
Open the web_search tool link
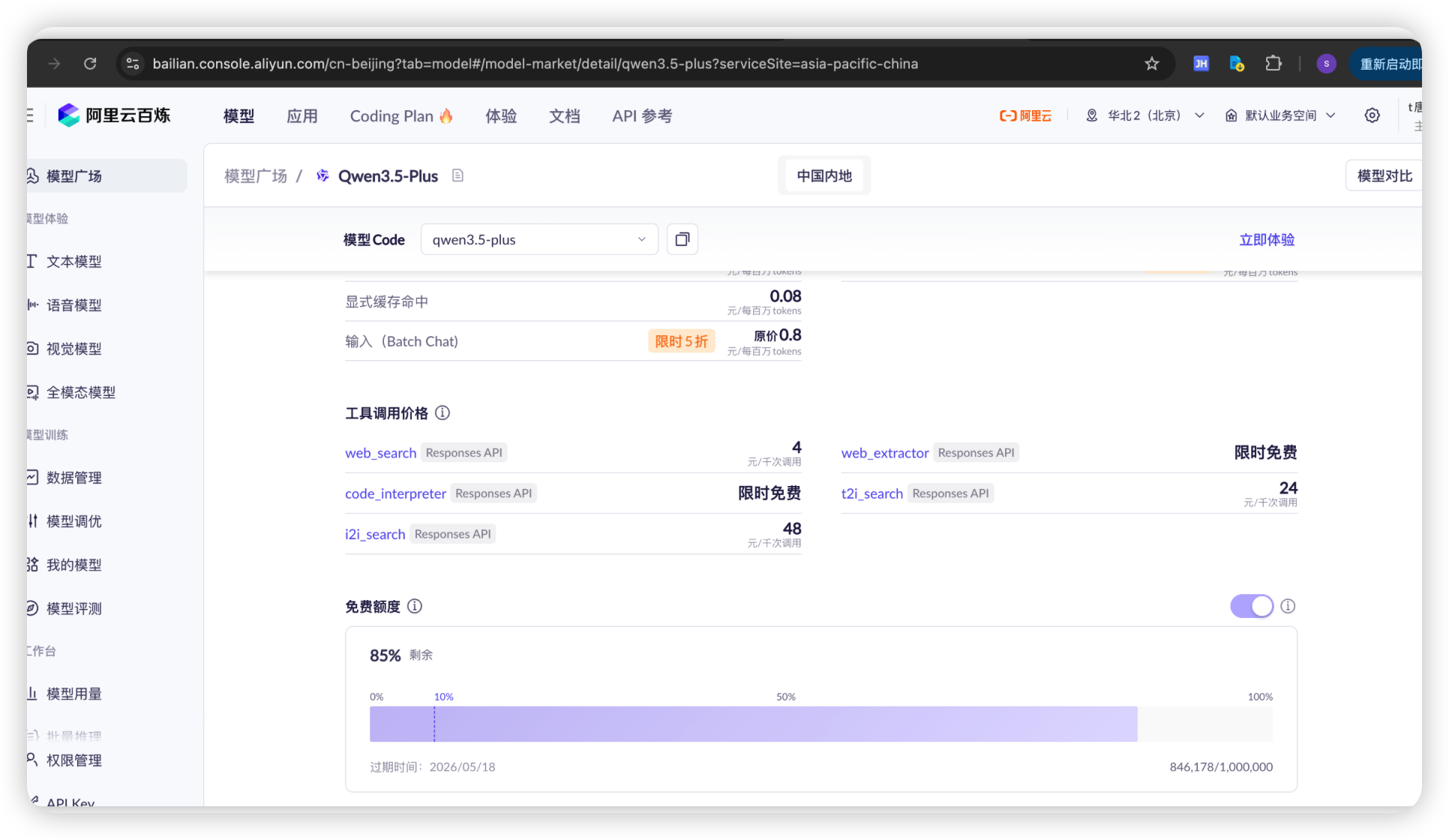[x=380, y=453]
